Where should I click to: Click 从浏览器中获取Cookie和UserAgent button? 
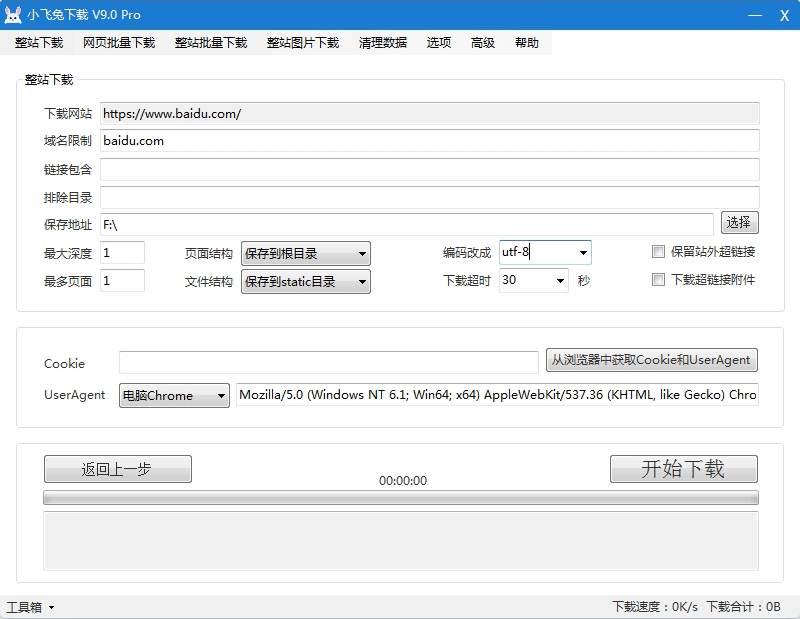651,360
